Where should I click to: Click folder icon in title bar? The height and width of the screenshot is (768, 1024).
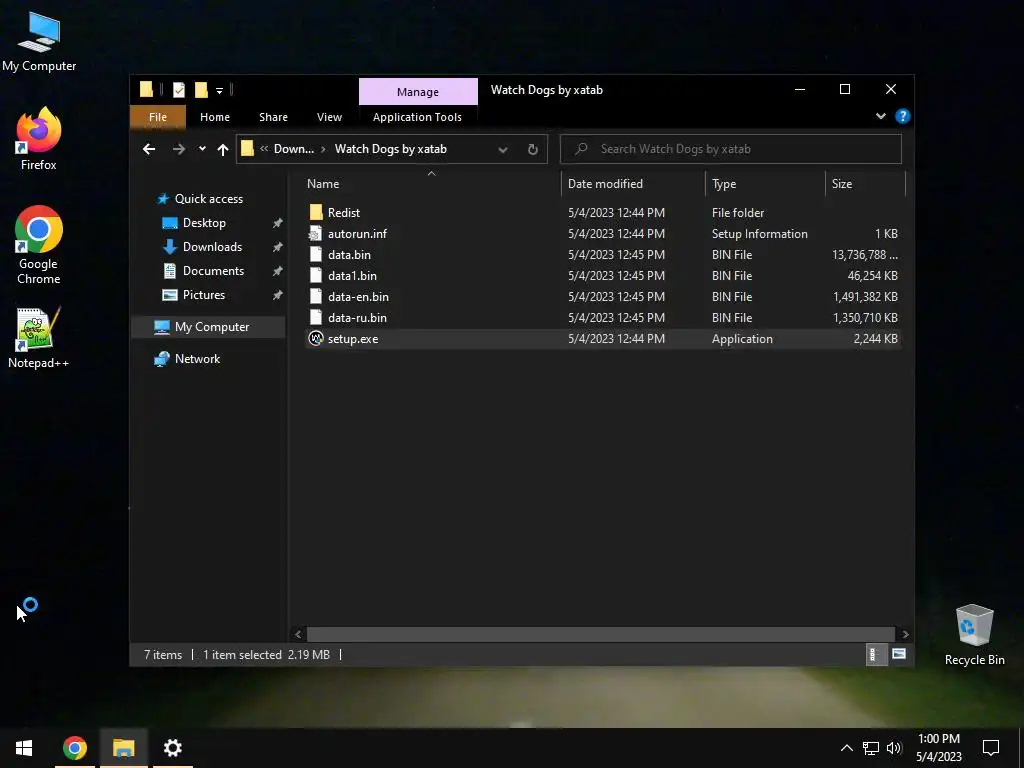tap(146, 89)
